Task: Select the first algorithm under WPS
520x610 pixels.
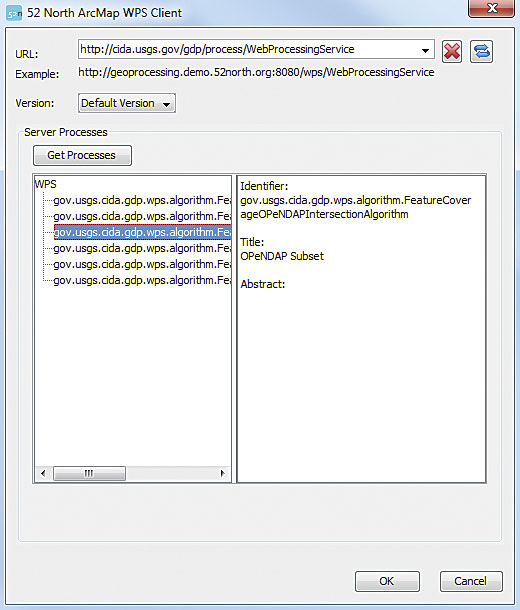Action: coord(142,200)
